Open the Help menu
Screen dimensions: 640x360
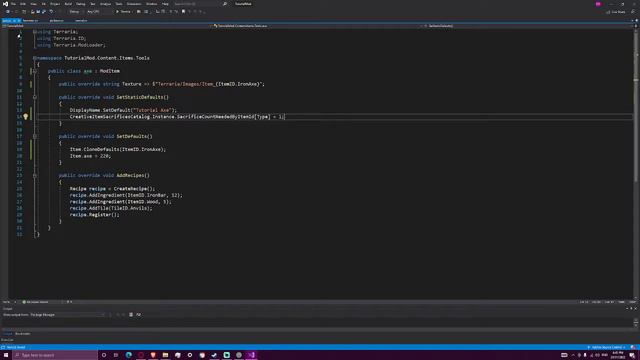point(165,4)
